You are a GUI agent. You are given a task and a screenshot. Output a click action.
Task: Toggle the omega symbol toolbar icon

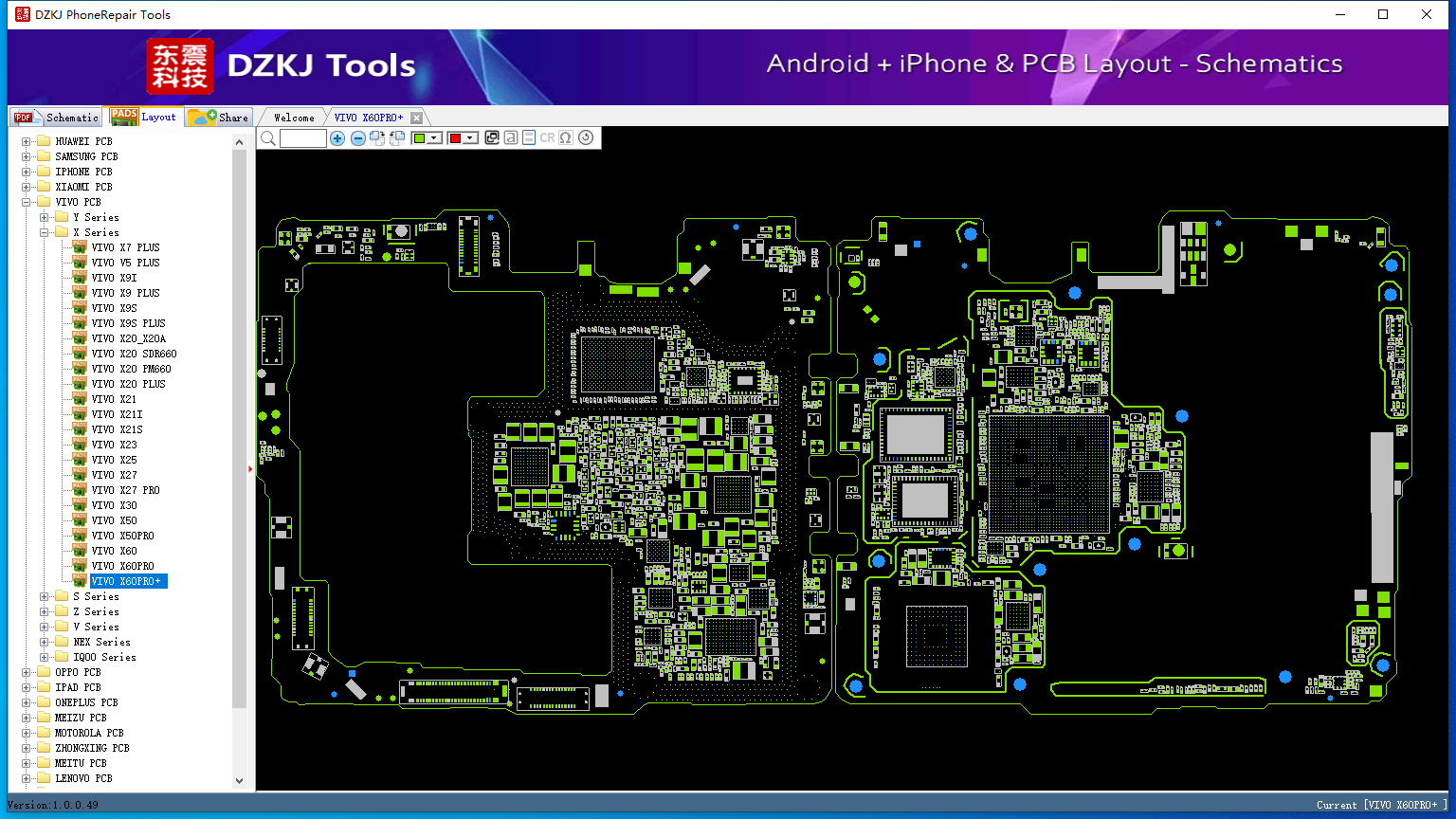tap(566, 138)
